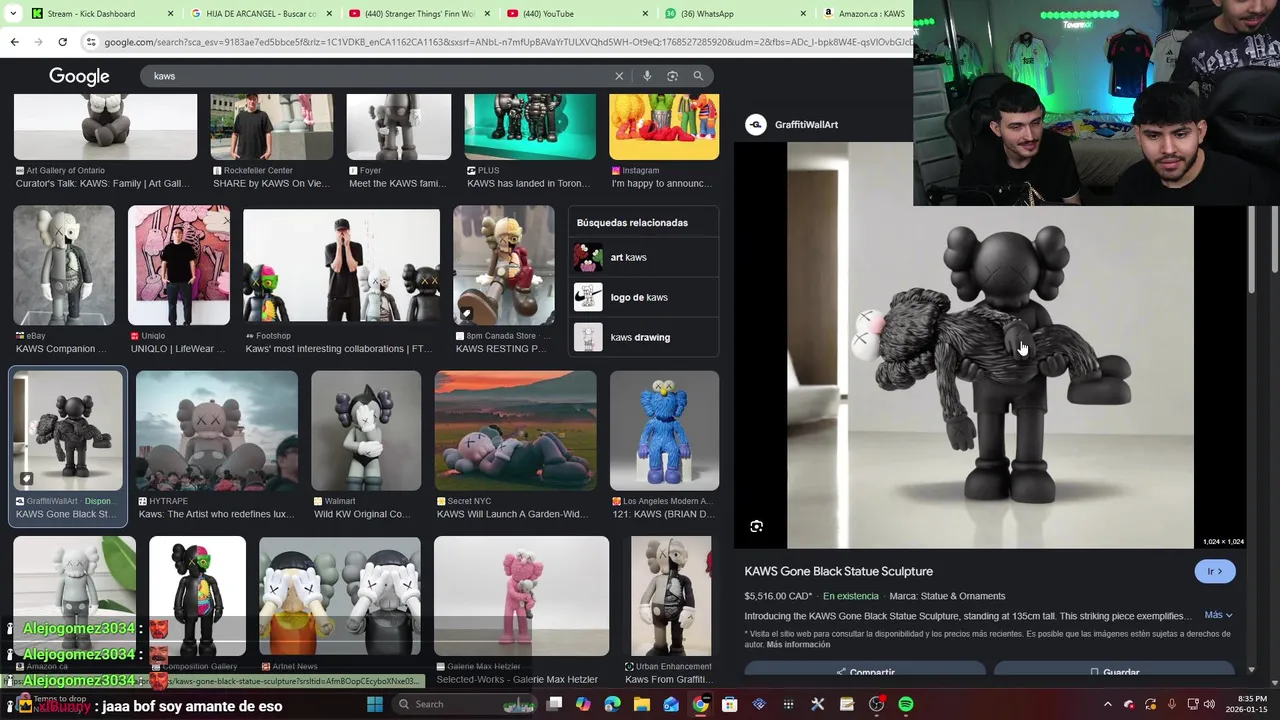Click the Compartir button
The width and height of the screenshot is (1280, 720).
point(865,671)
